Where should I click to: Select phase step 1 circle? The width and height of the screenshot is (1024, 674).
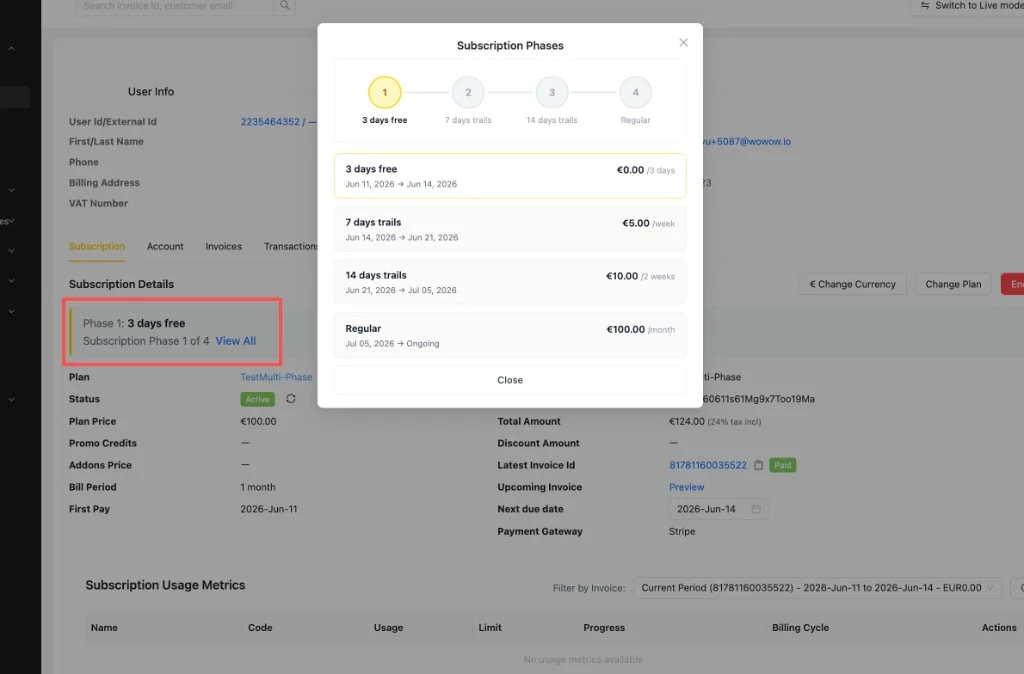point(385,92)
